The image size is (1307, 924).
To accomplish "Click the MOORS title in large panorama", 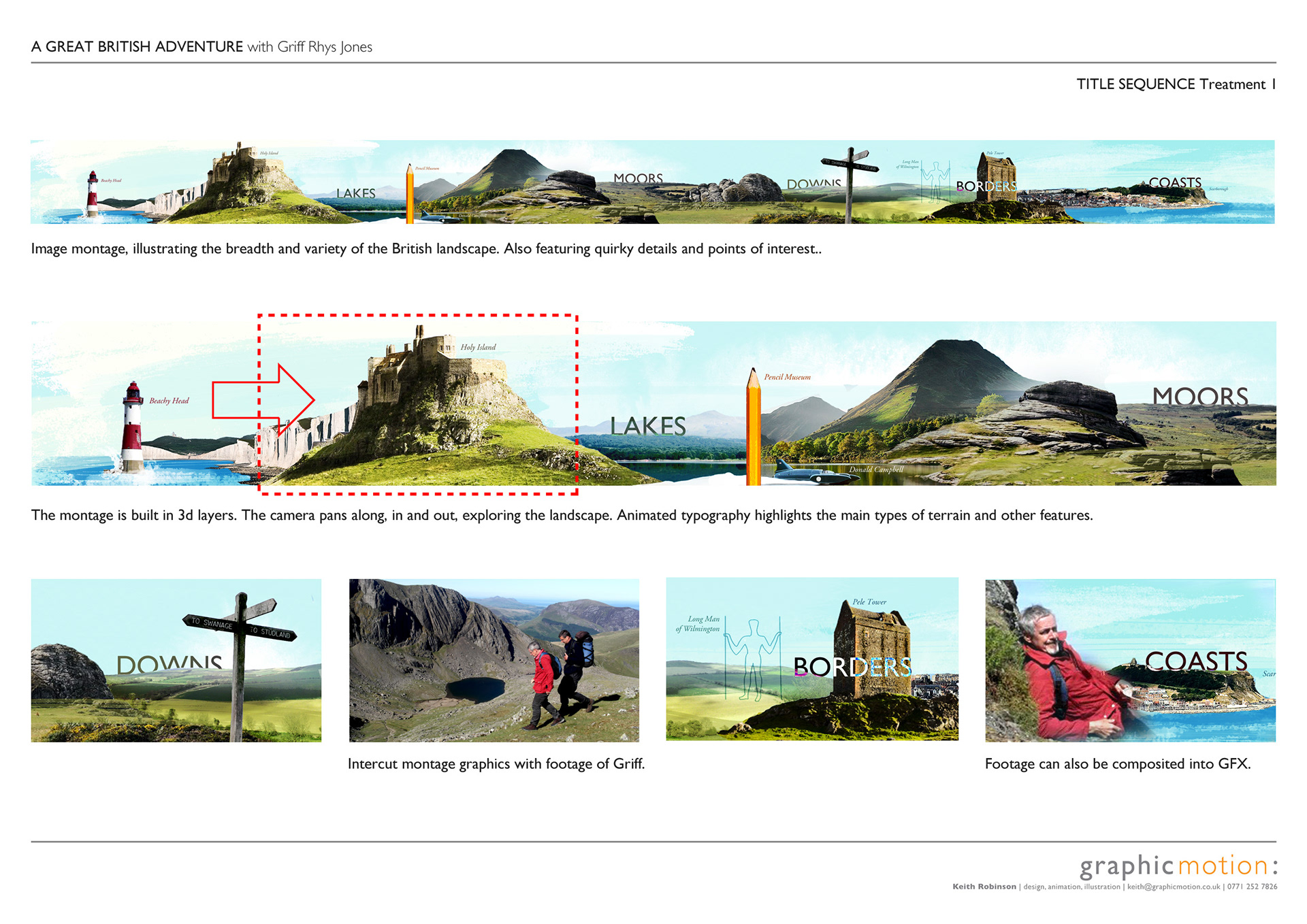I will (1199, 397).
